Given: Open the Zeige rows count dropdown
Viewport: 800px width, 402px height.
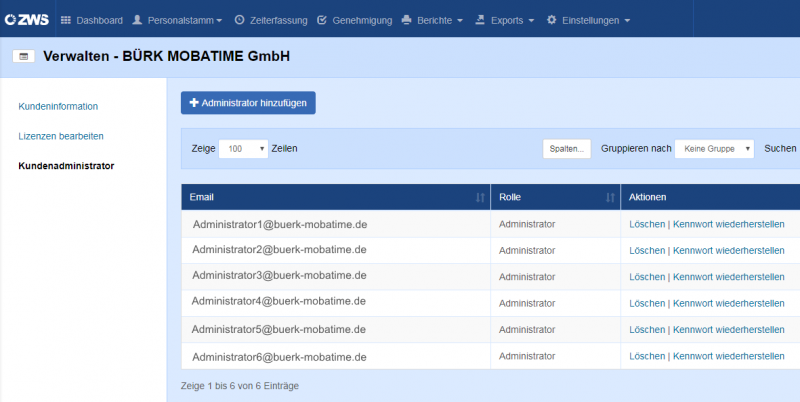Looking at the screenshot, I should click(x=243, y=149).
